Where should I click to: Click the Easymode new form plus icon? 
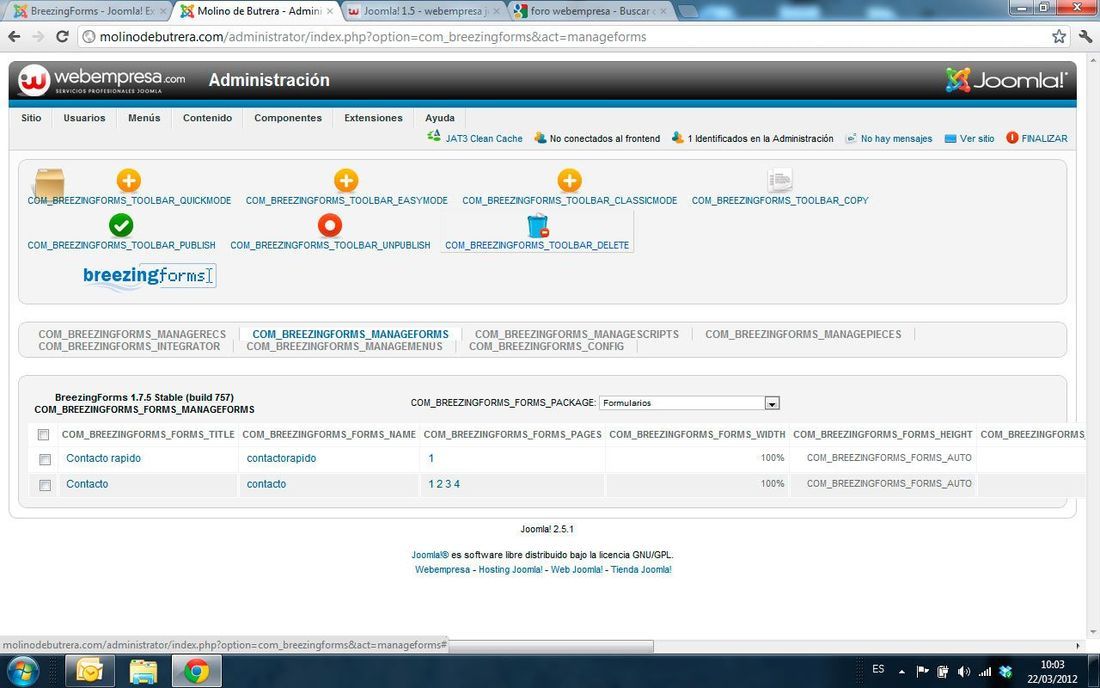pyautogui.click(x=346, y=180)
